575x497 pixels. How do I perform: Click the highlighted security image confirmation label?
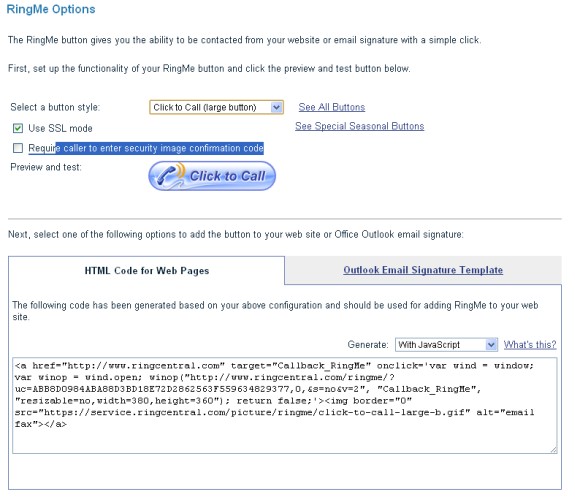click(146, 148)
